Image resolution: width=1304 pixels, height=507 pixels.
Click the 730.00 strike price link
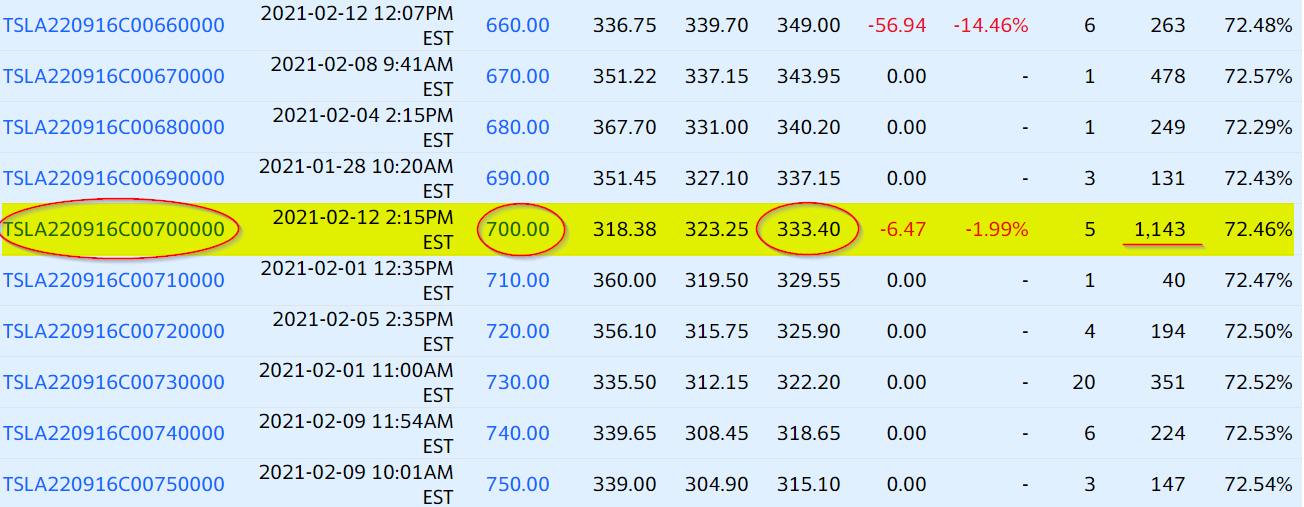tap(518, 382)
